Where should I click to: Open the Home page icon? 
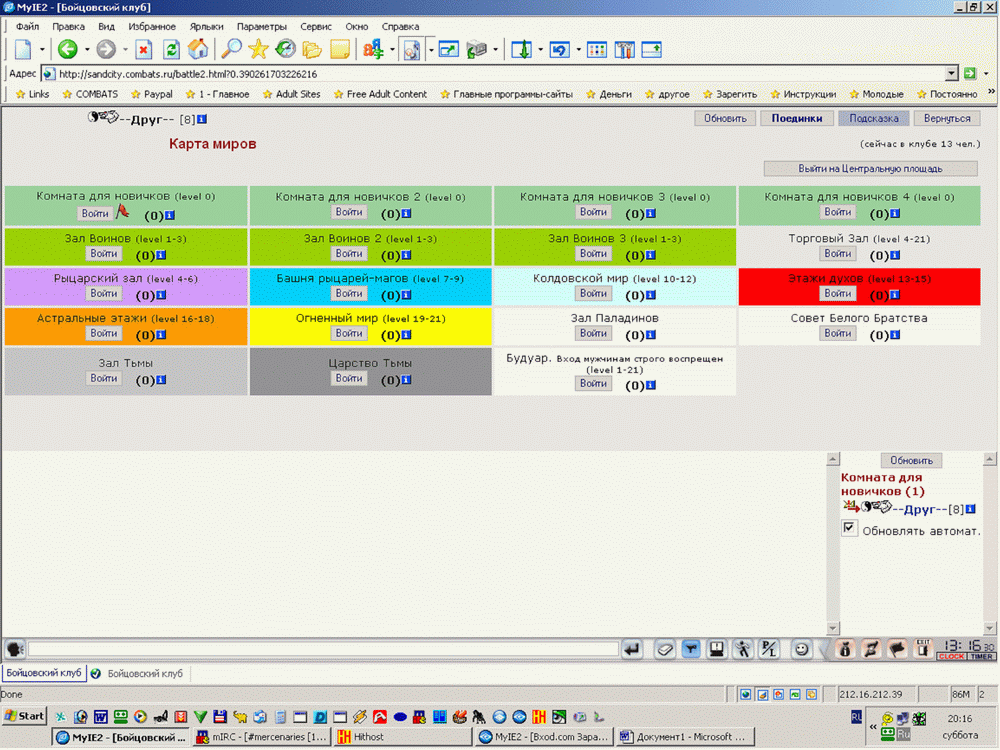coord(198,49)
